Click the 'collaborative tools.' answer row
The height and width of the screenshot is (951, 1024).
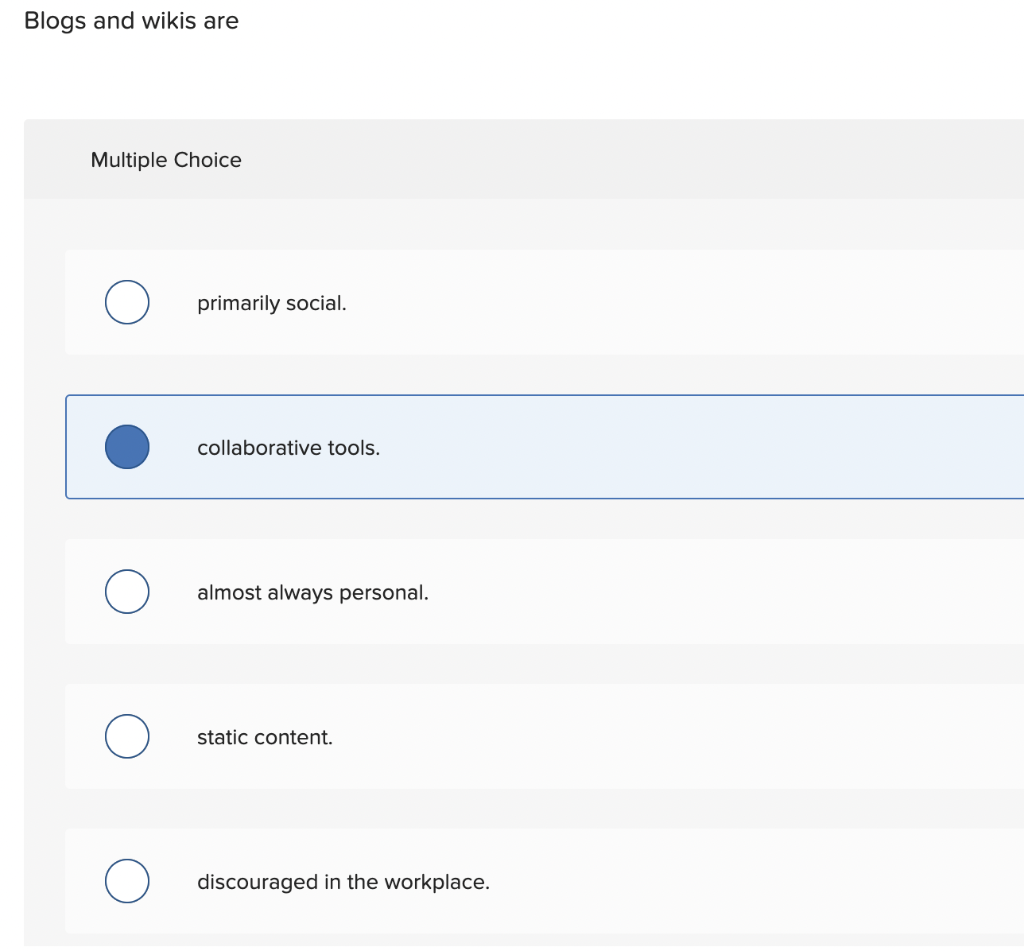point(500,447)
